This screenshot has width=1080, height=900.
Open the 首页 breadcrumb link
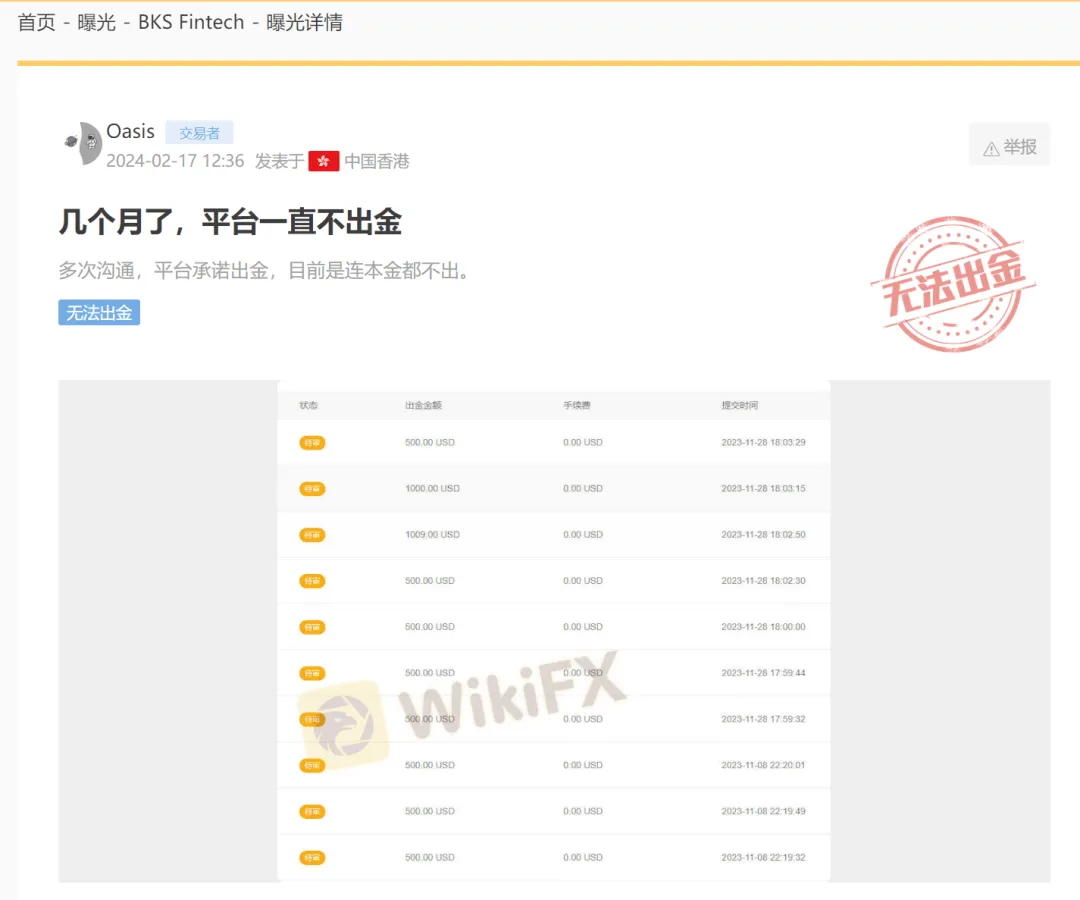click(x=37, y=22)
